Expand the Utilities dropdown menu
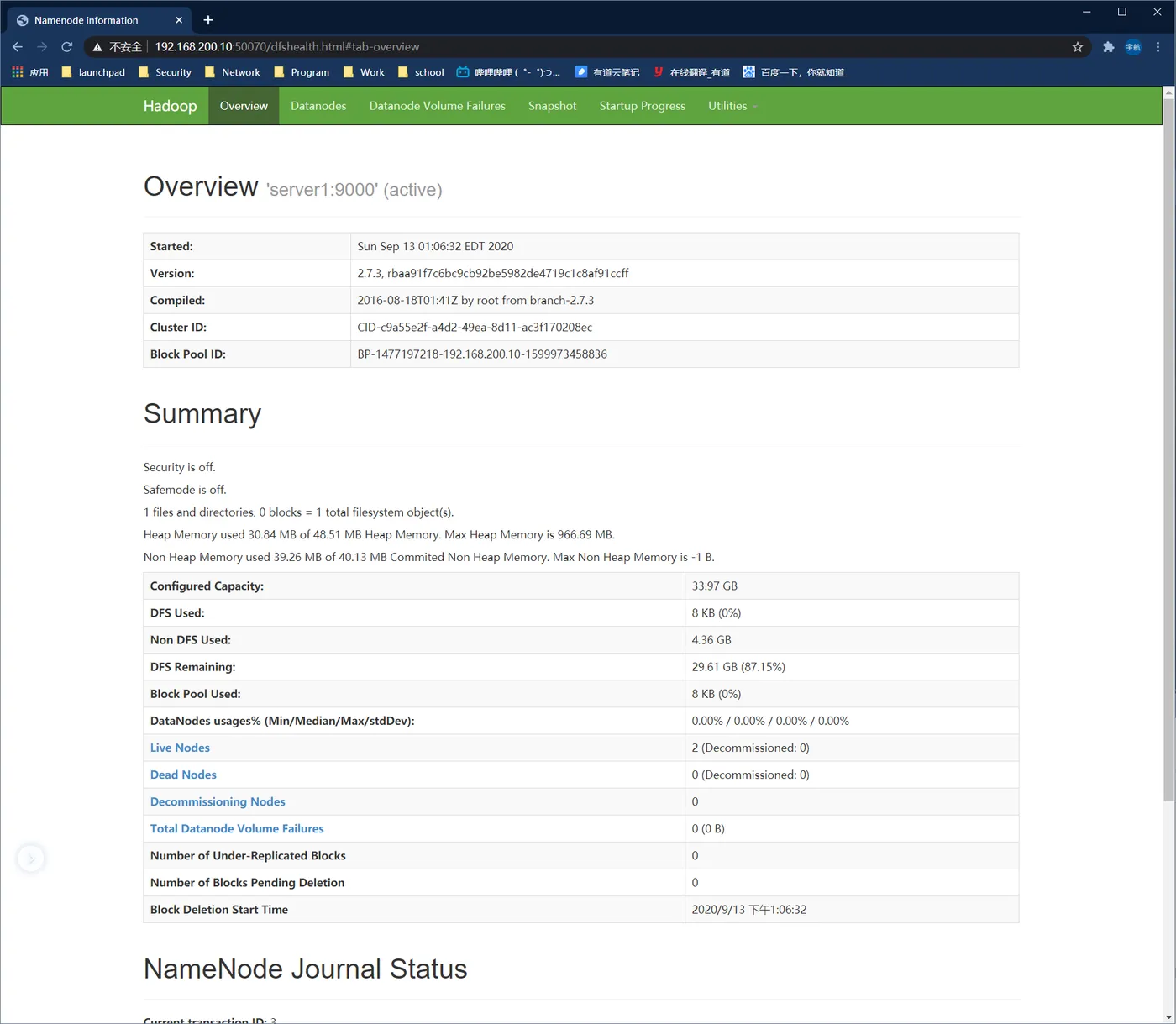The height and width of the screenshot is (1024, 1176). click(732, 106)
